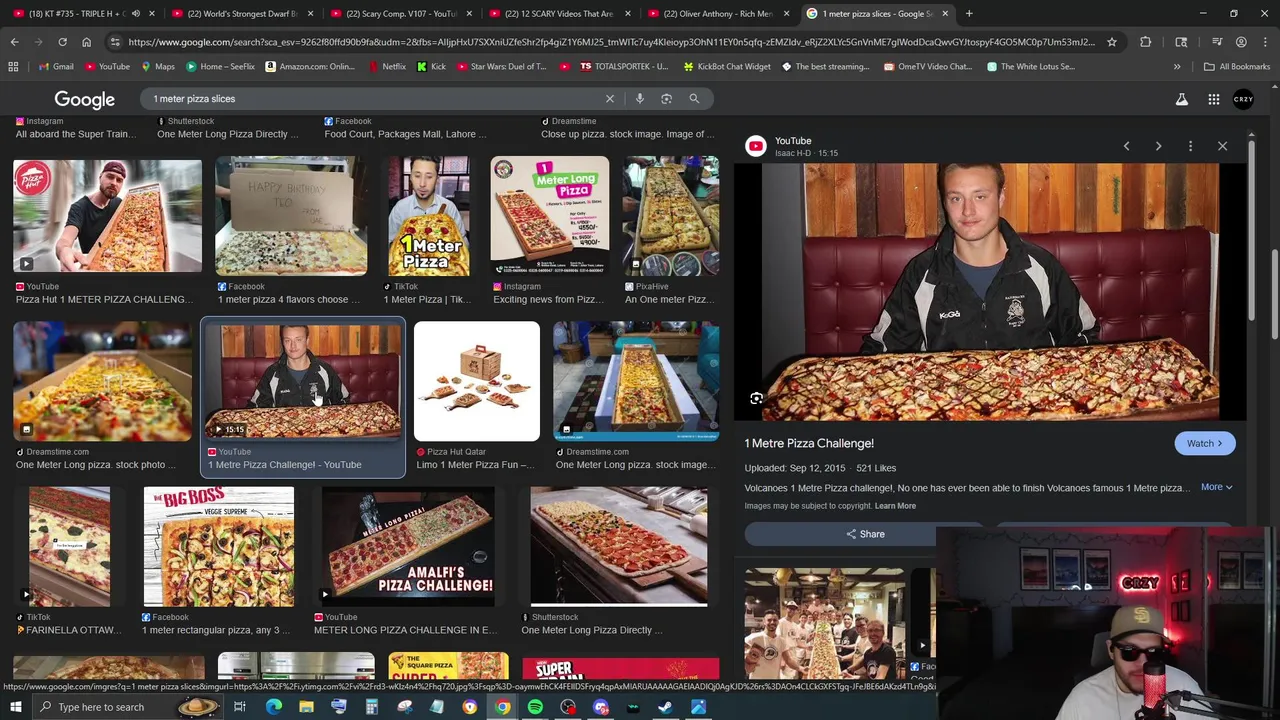Click the Watch button in preview
This screenshot has height=720, width=1280.
[1205, 444]
